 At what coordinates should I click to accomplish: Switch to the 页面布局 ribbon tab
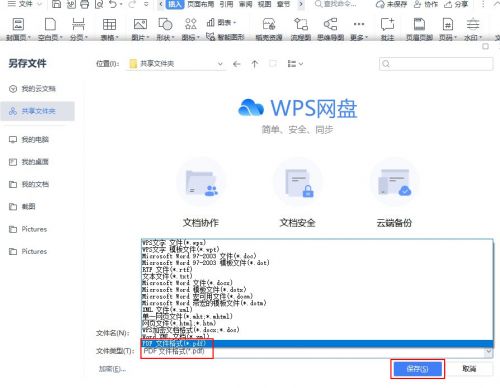(201, 4)
